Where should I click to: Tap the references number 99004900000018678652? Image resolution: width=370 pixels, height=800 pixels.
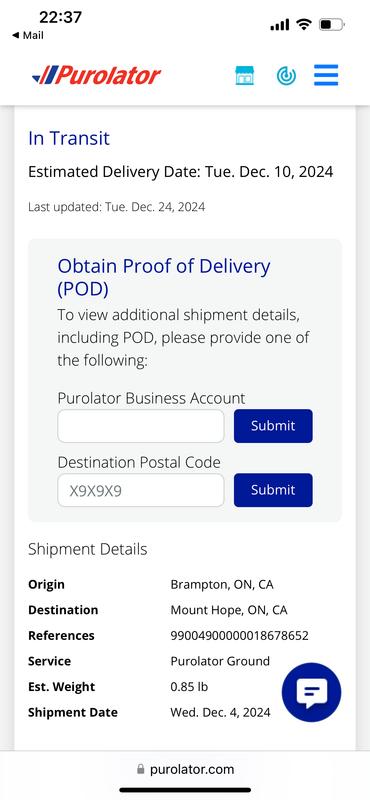[x=239, y=636]
